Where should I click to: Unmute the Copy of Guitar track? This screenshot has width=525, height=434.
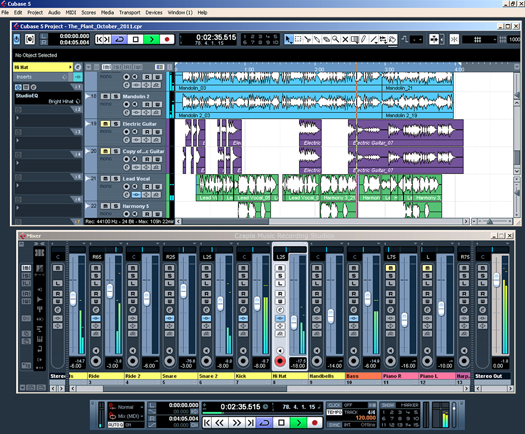point(105,151)
